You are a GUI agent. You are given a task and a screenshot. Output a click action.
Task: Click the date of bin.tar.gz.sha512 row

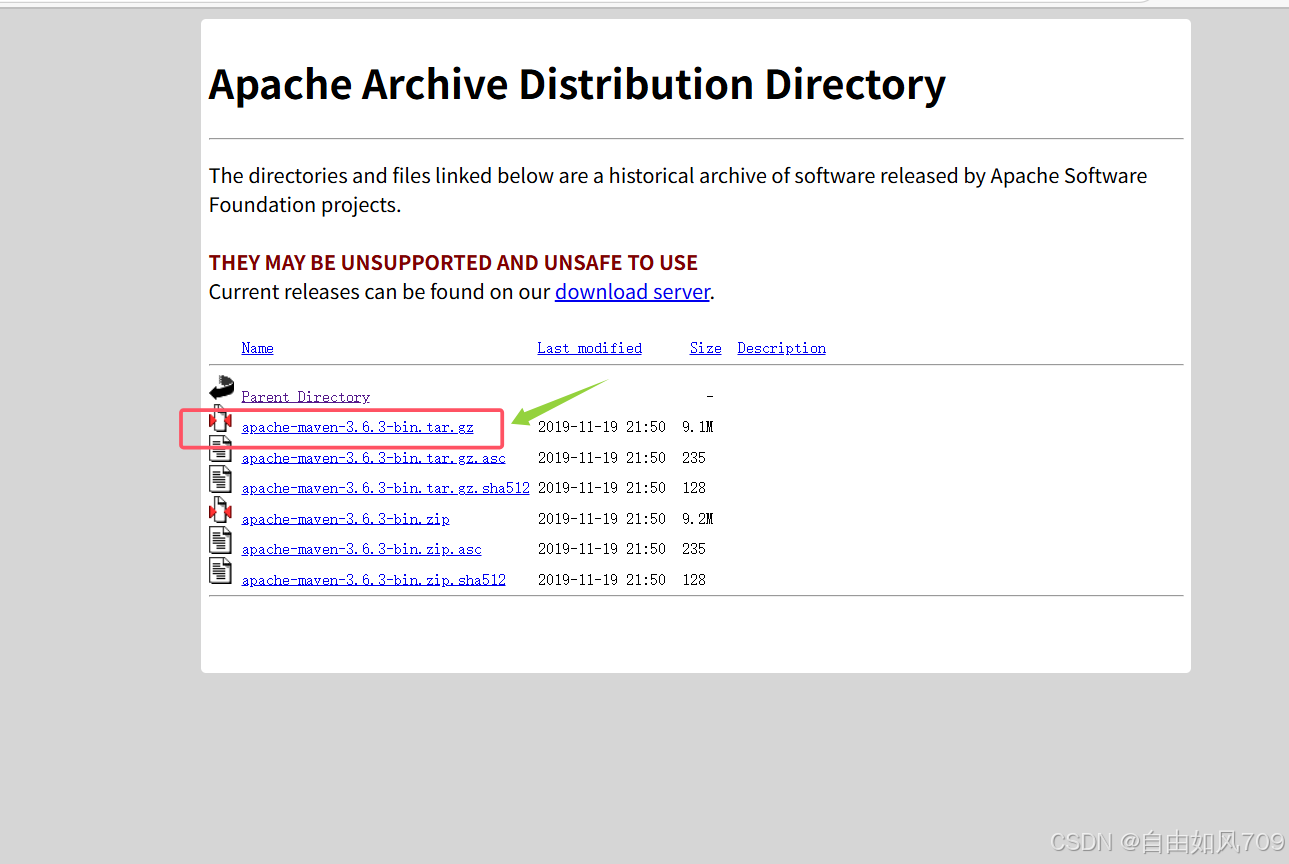(x=601, y=488)
